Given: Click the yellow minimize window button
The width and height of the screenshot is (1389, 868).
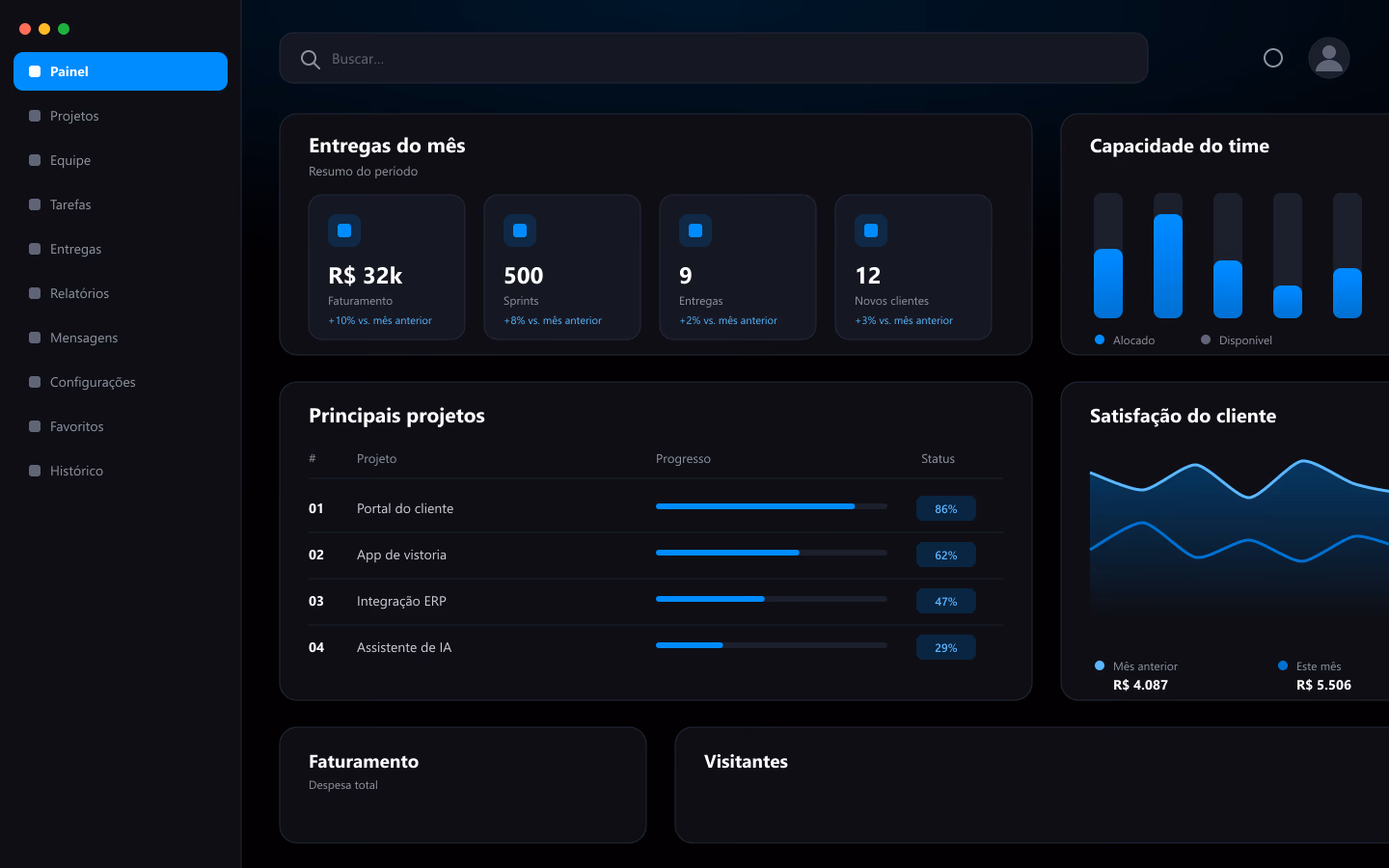Looking at the screenshot, I should (x=44, y=29).
